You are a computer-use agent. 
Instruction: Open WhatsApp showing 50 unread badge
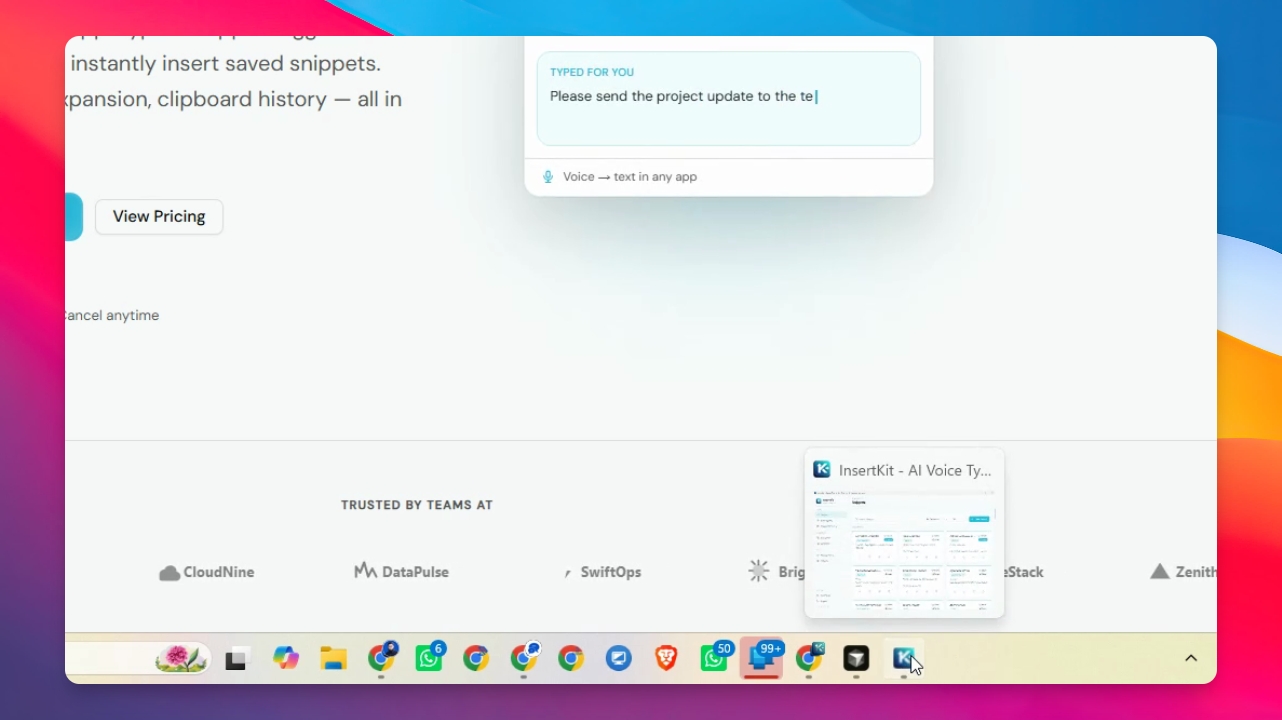pyautogui.click(x=714, y=658)
